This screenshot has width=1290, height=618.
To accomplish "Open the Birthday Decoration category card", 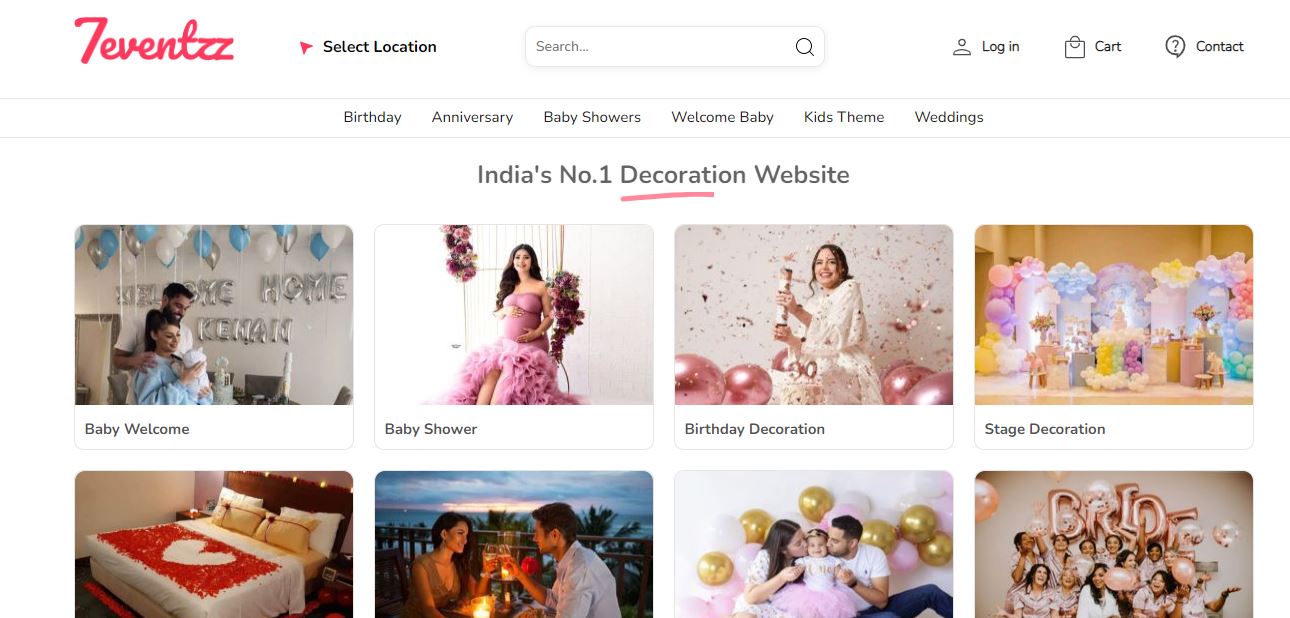I will pos(814,337).
